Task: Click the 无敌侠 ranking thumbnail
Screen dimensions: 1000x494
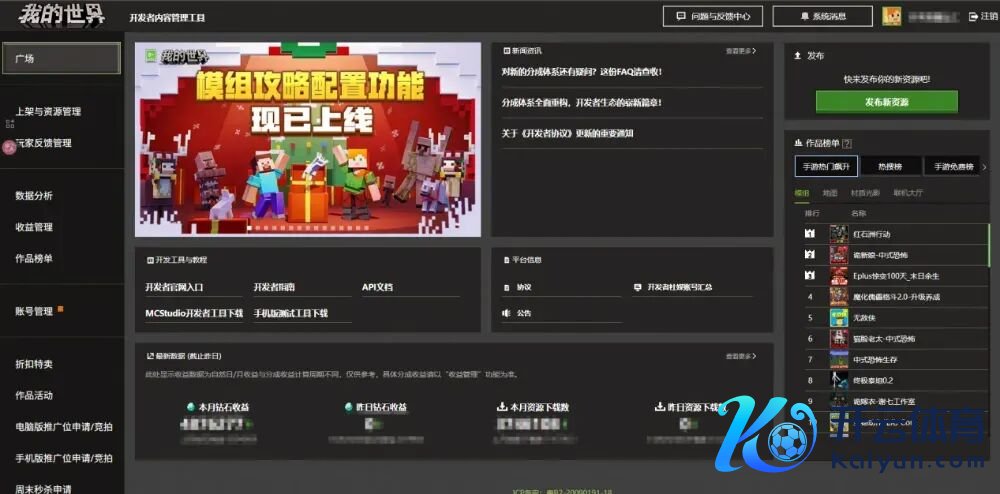Action: tap(838, 317)
